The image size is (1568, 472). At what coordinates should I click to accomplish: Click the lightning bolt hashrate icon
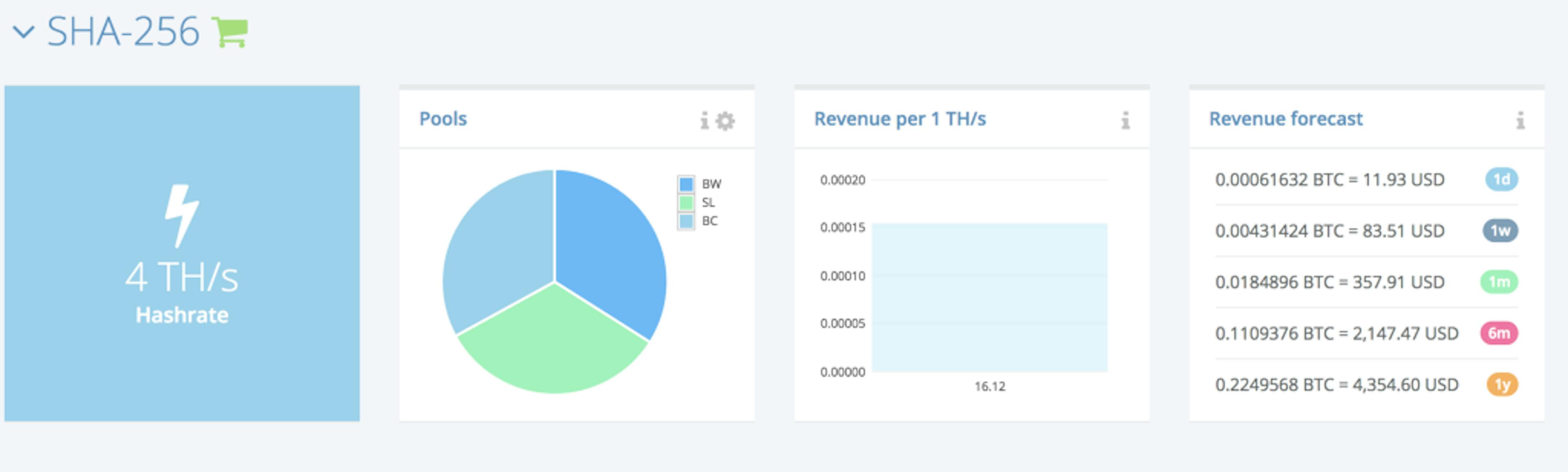(x=181, y=216)
